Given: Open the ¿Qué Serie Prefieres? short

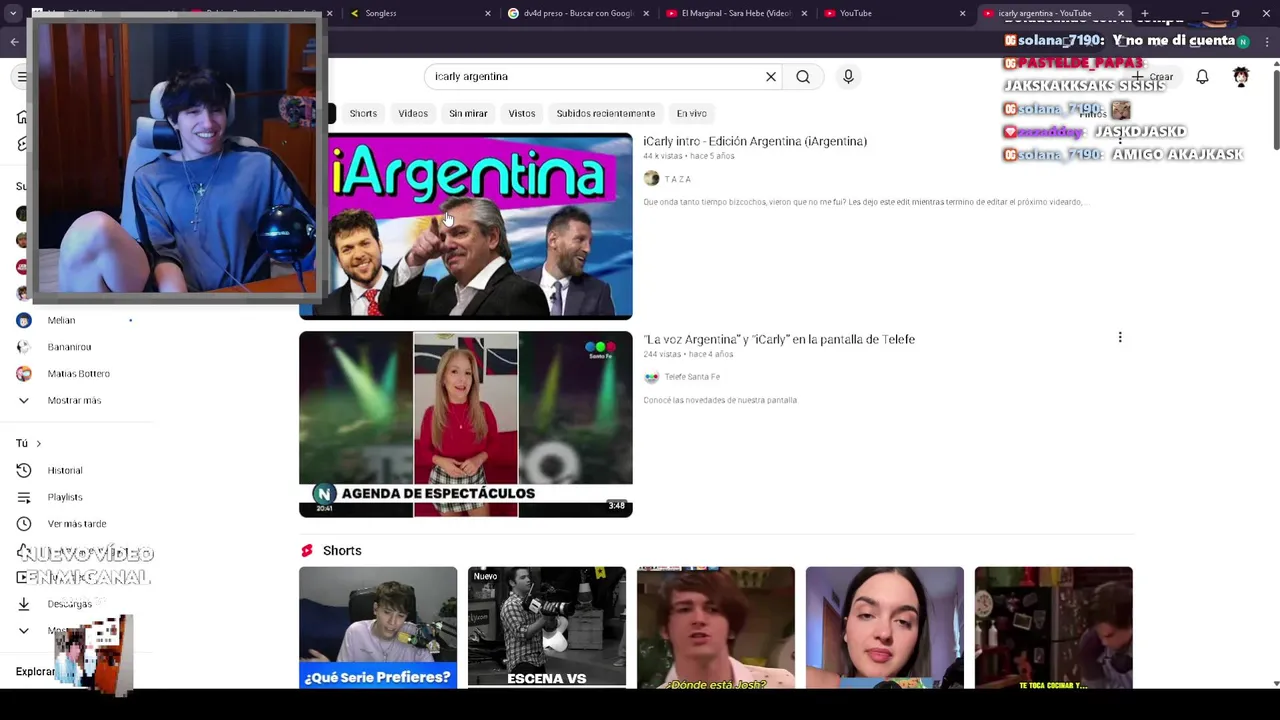Looking at the screenshot, I should point(378,627).
